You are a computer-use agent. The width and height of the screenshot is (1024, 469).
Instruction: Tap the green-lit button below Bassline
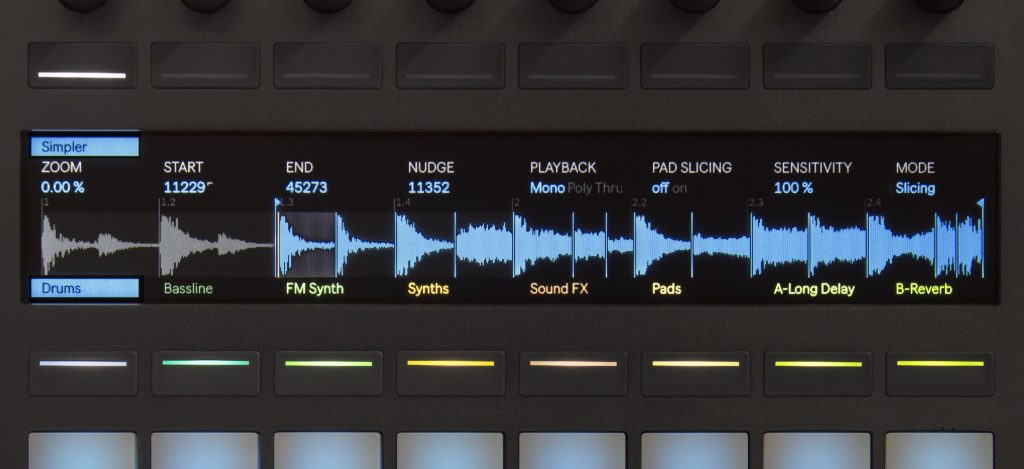coord(206,373)
